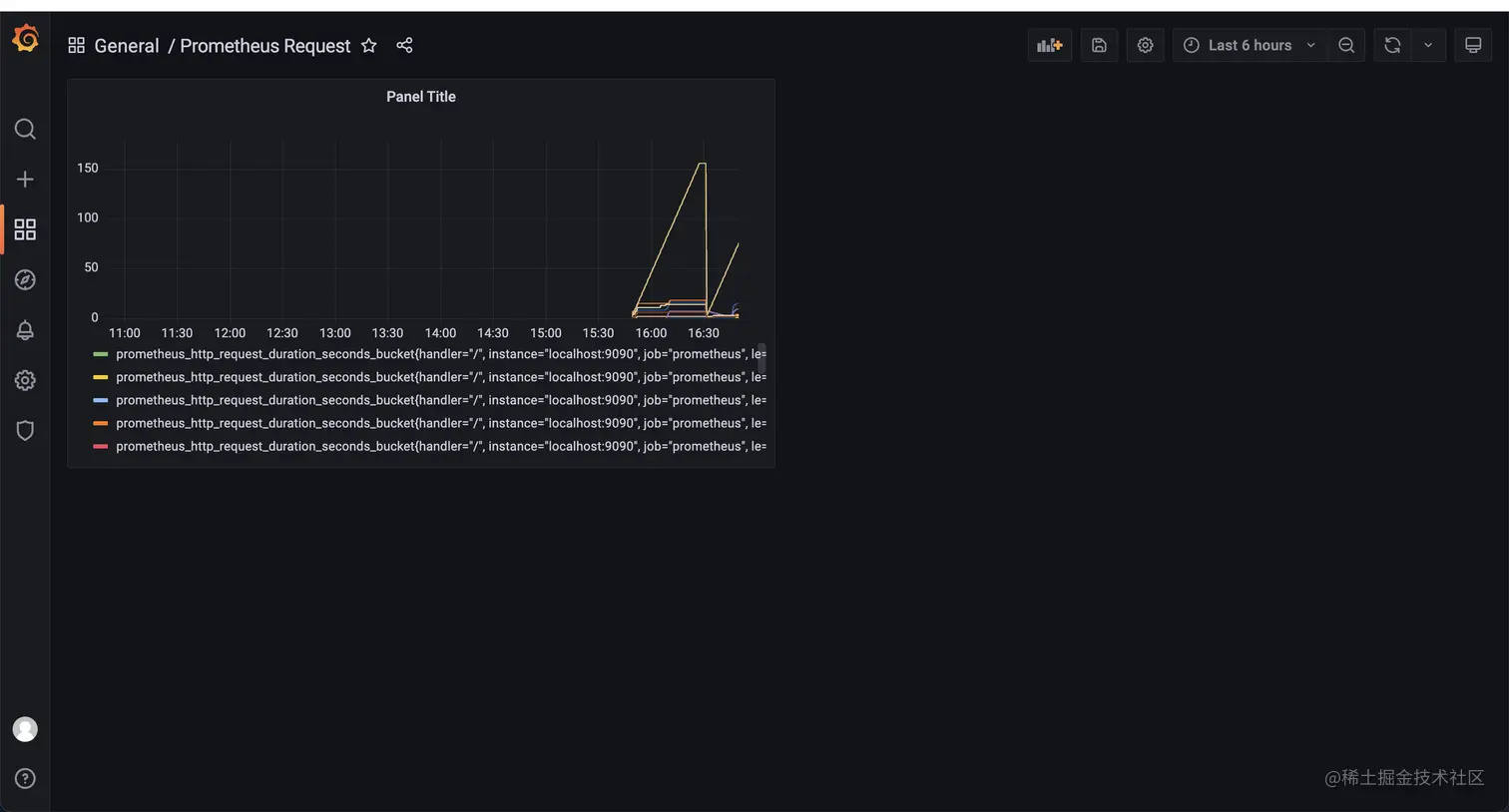Open Explore compass icon in sidebar
The height and width of the screenshot is (812, 1509).
25,280
